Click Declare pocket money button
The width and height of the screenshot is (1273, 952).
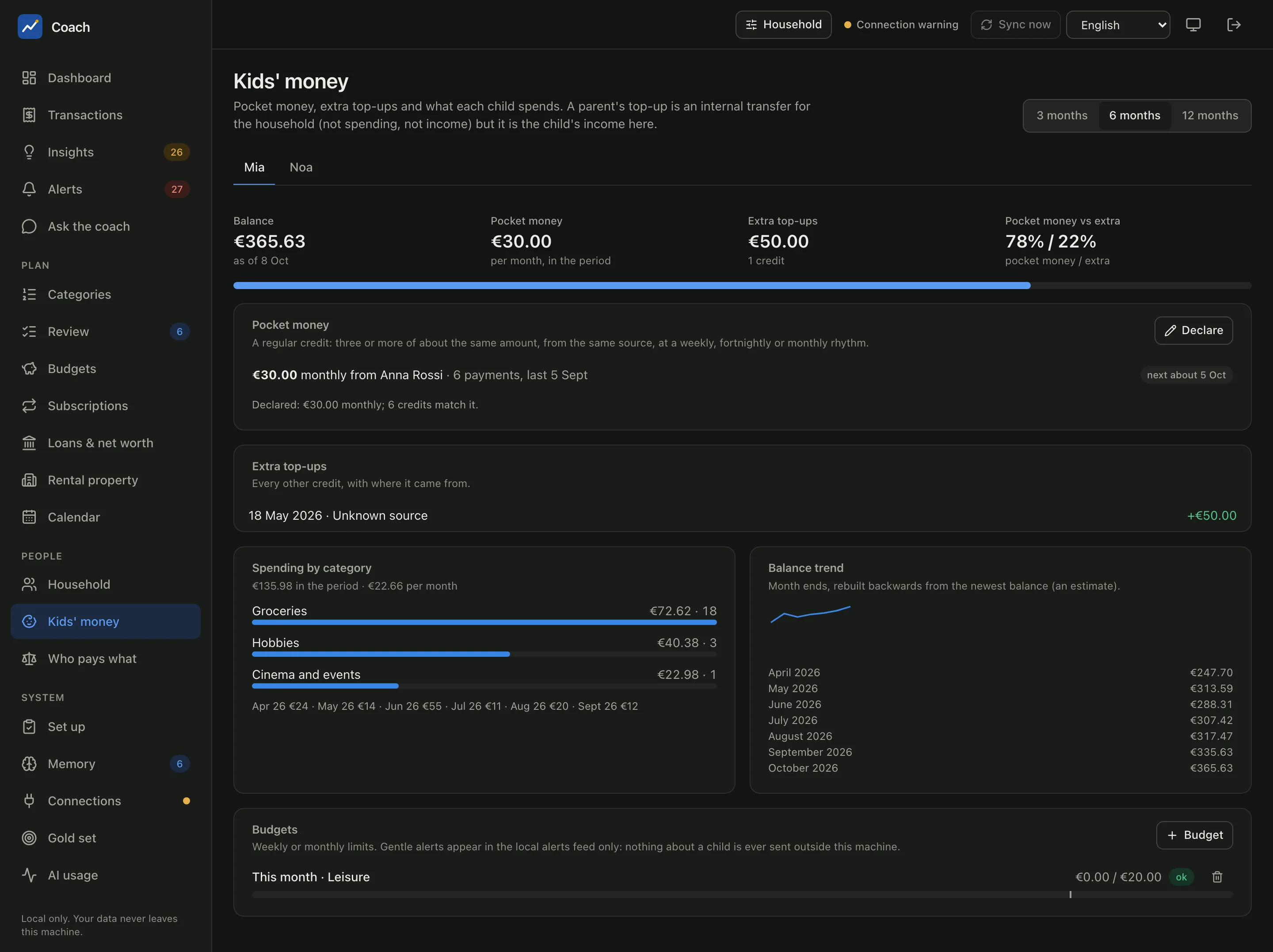[1193, 331]
